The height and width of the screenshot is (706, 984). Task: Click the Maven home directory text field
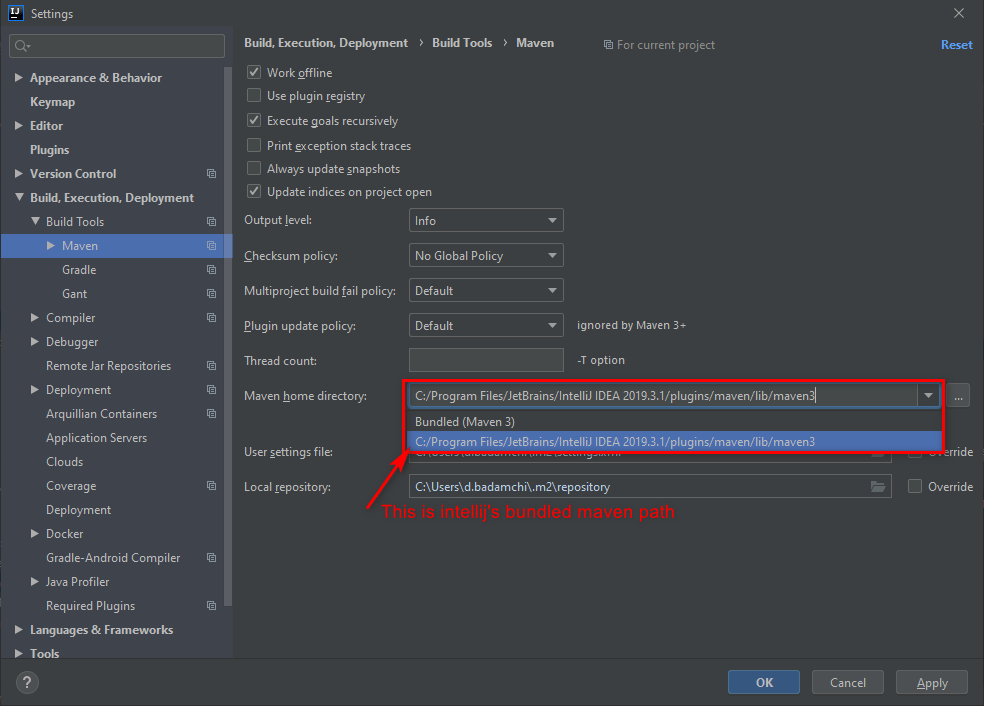click(663, 396)
